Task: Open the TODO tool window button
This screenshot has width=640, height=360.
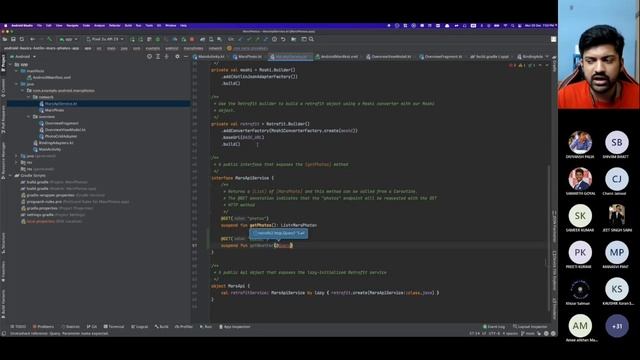Action: pos(18,327)
